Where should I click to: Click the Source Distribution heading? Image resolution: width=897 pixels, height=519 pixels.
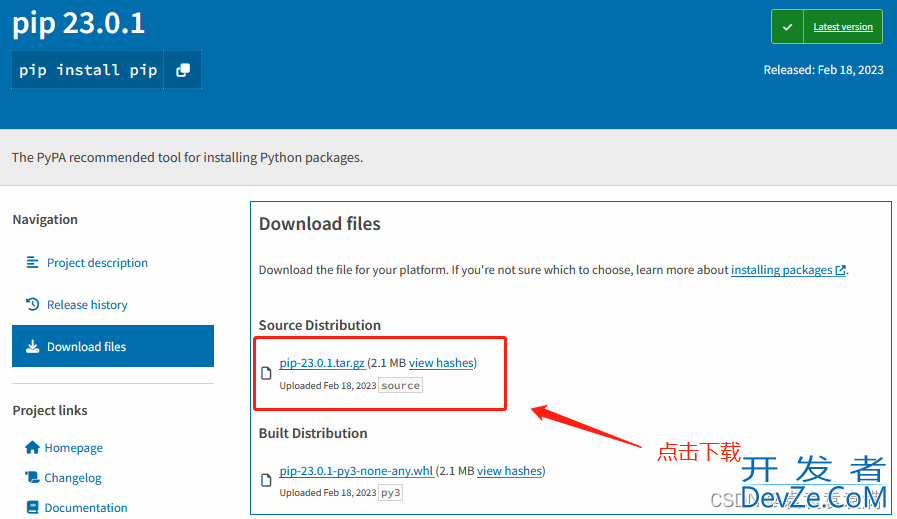(x=319, y=325)
